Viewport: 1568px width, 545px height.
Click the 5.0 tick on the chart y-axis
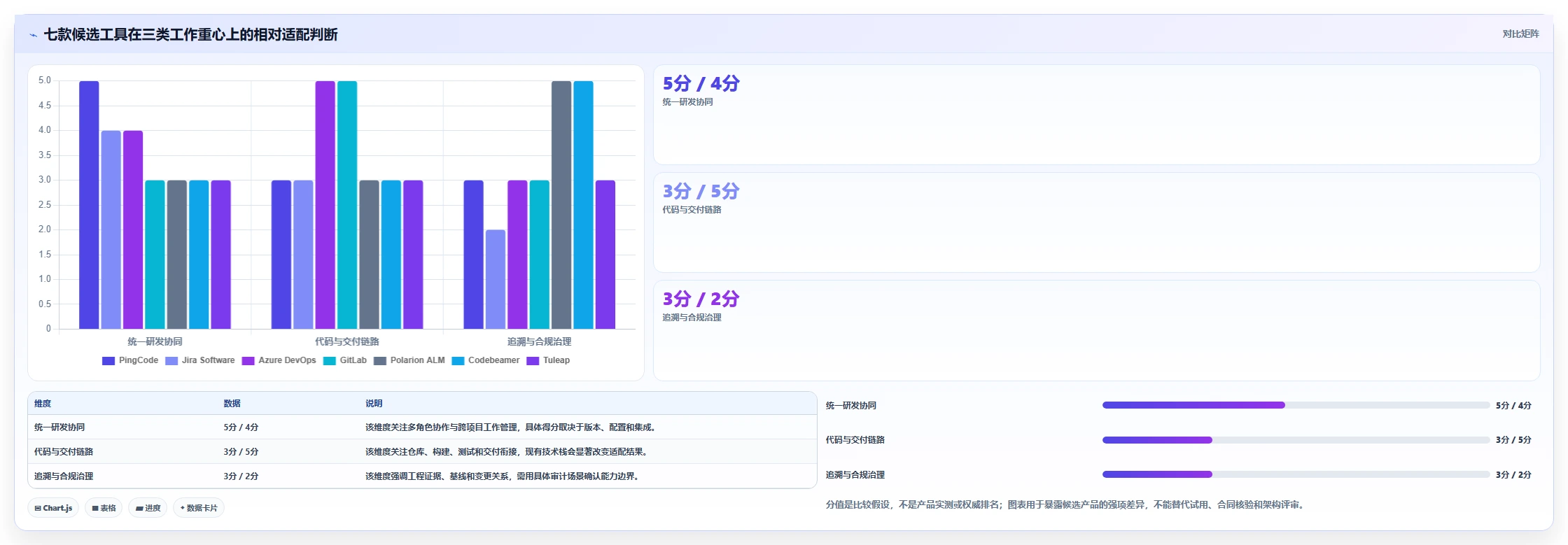[x=45, y=80]
